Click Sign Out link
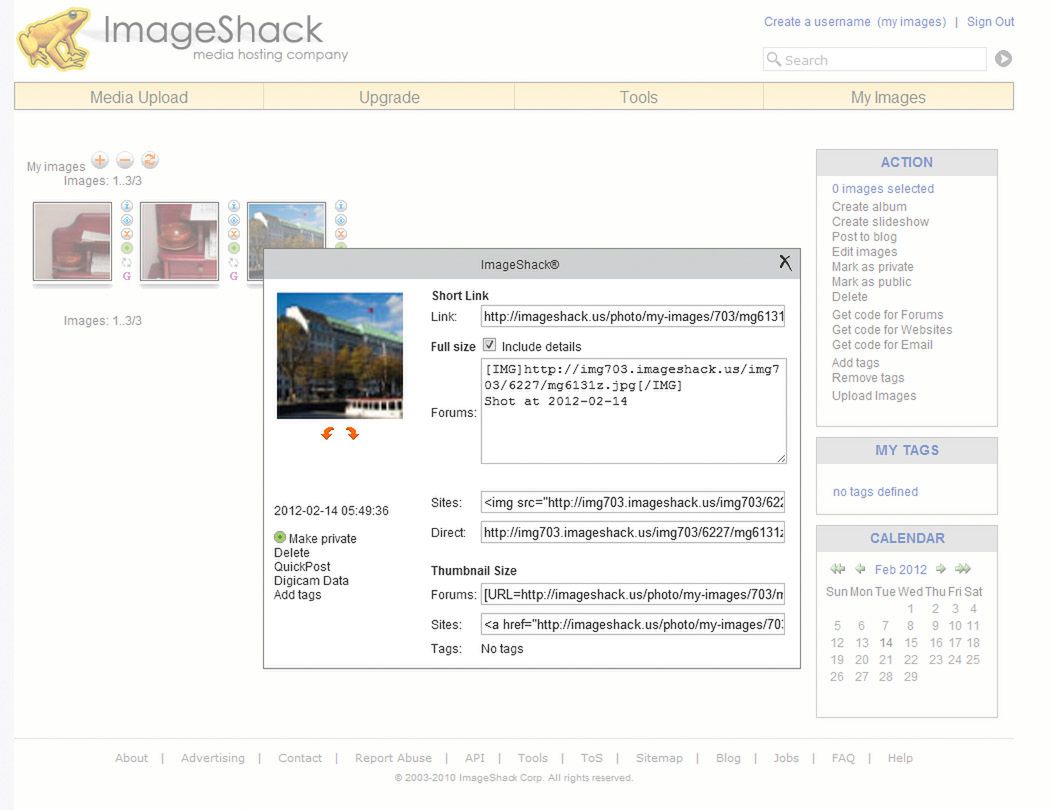The image size is (1052, 810). (x=990, y=21)
